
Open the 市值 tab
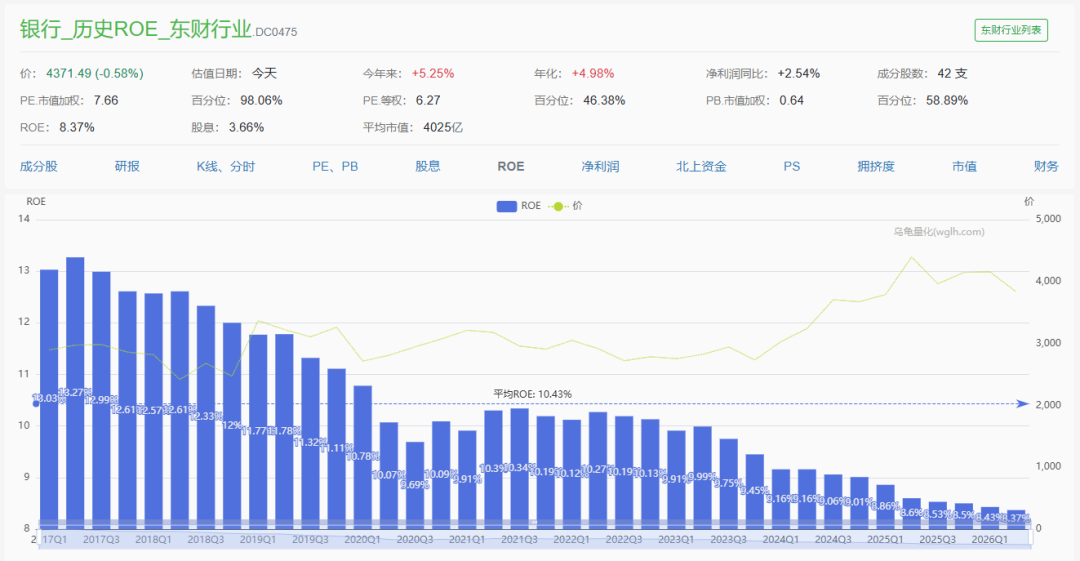pos(964,166)
